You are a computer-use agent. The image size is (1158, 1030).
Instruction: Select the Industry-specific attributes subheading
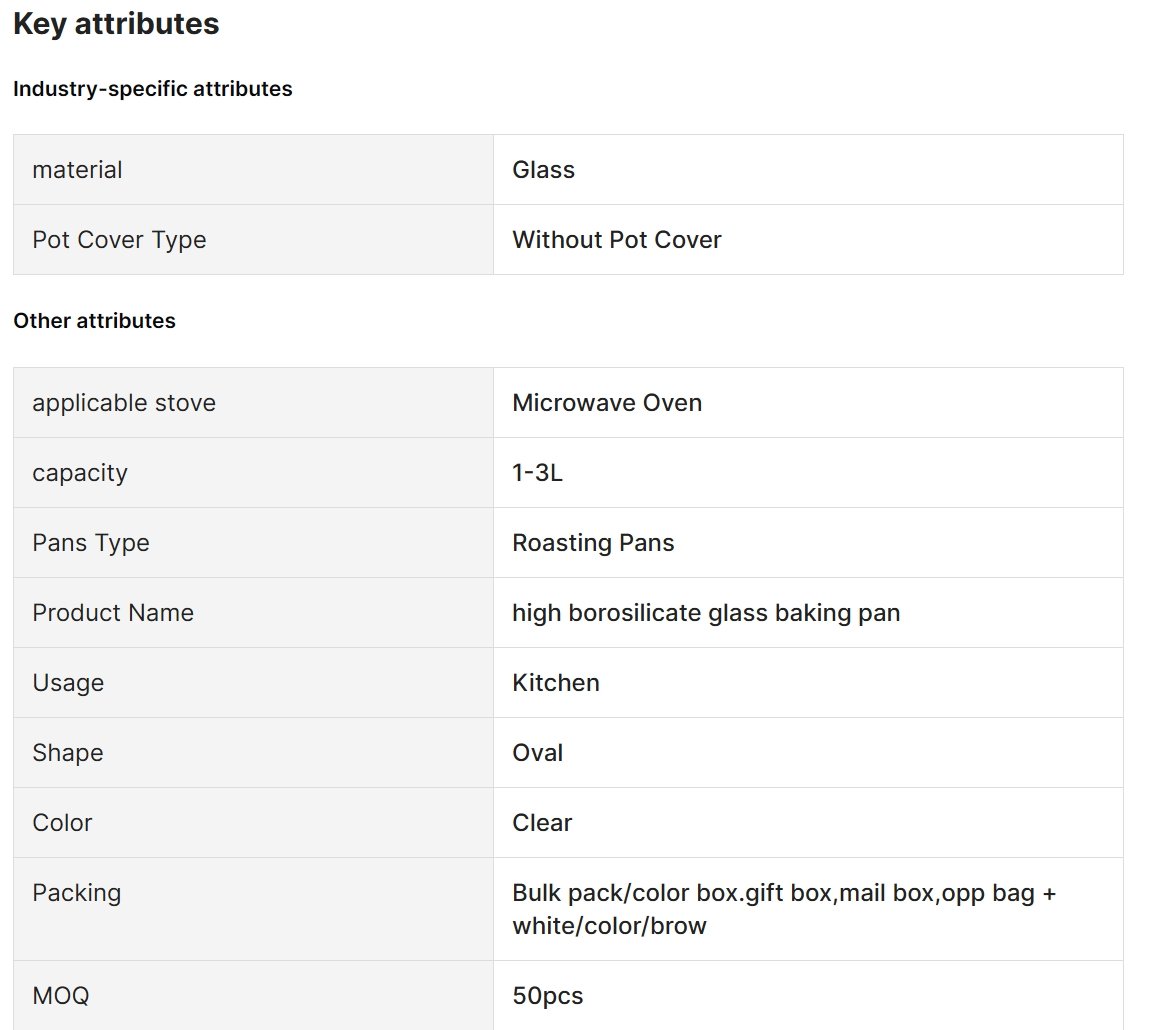[153, 89]
